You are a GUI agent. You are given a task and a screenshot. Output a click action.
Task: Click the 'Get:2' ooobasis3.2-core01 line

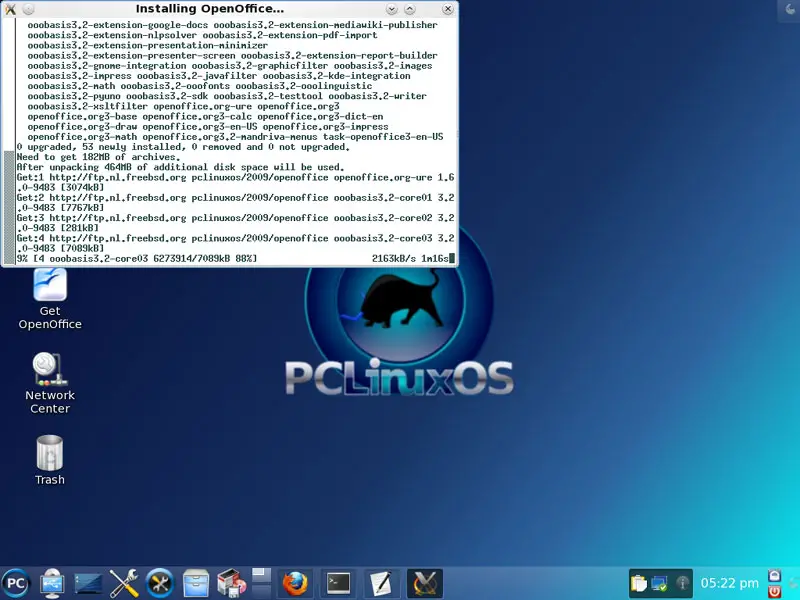tap(235, 203)
